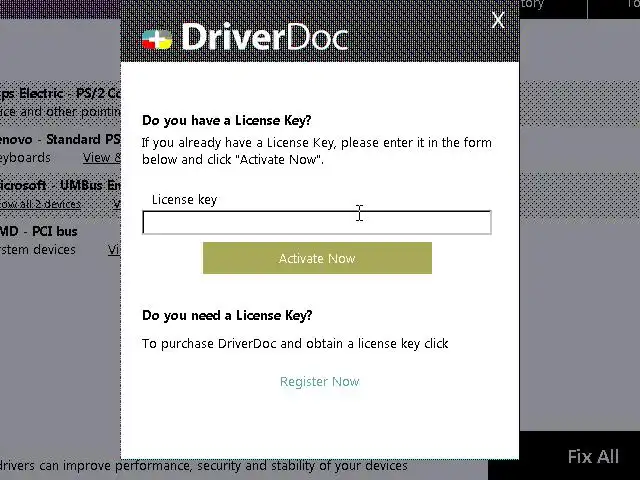Focus the License key text field
Screen dimensions: 640x480
[317, 222]
